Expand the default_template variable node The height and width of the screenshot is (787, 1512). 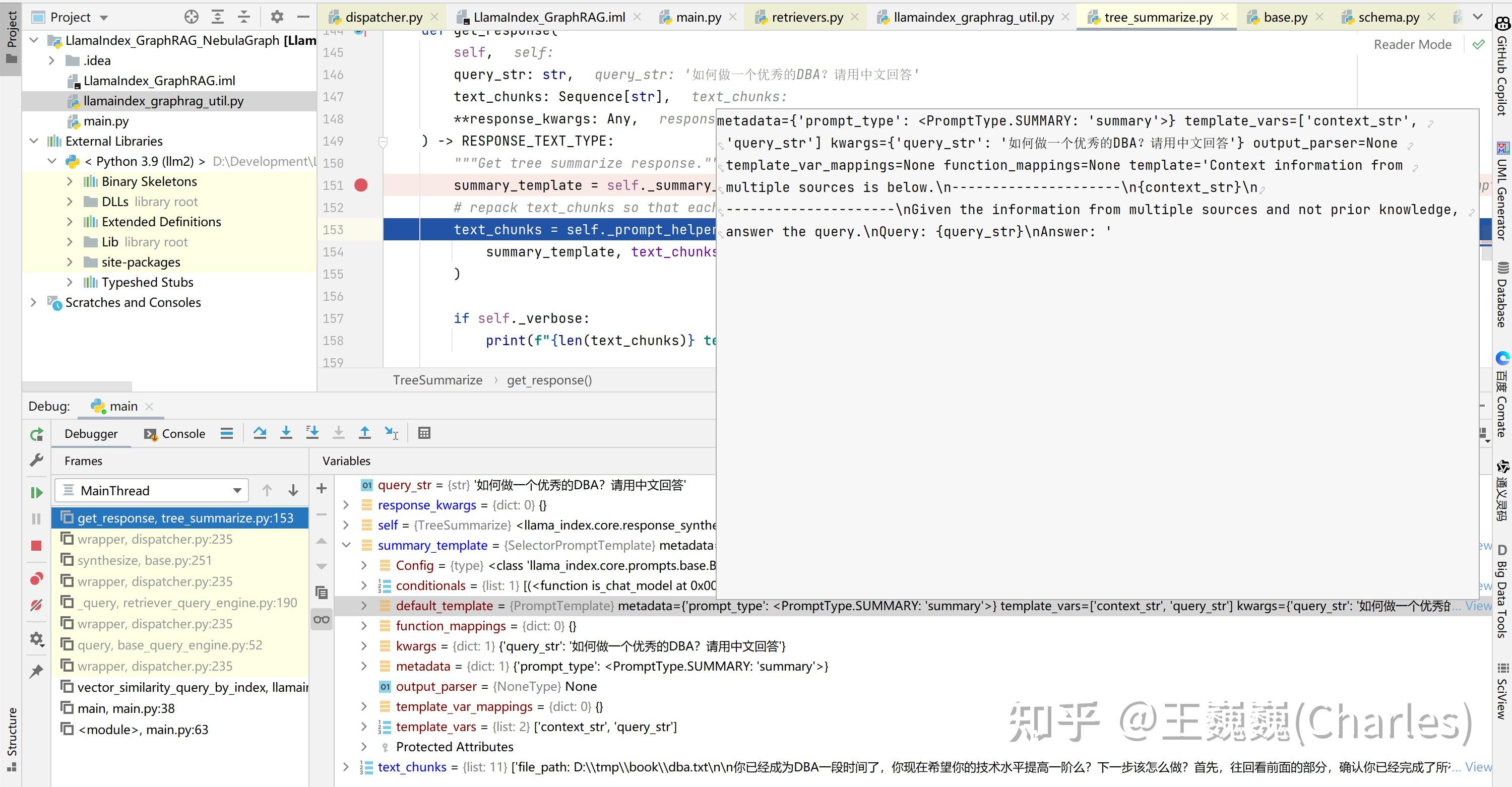[364, 606]
